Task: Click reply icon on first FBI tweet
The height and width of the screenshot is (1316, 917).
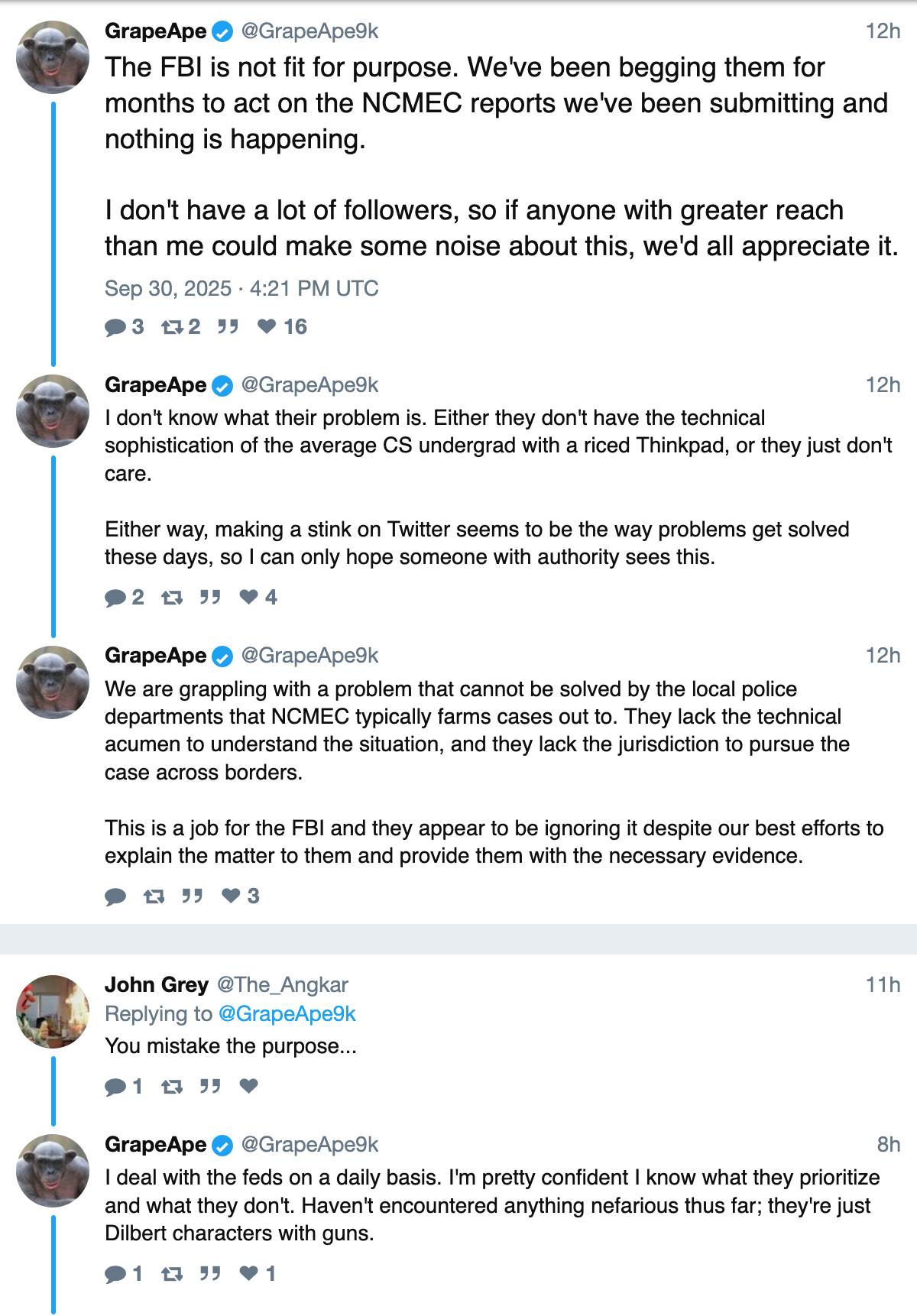Action: tap(116, 328)
